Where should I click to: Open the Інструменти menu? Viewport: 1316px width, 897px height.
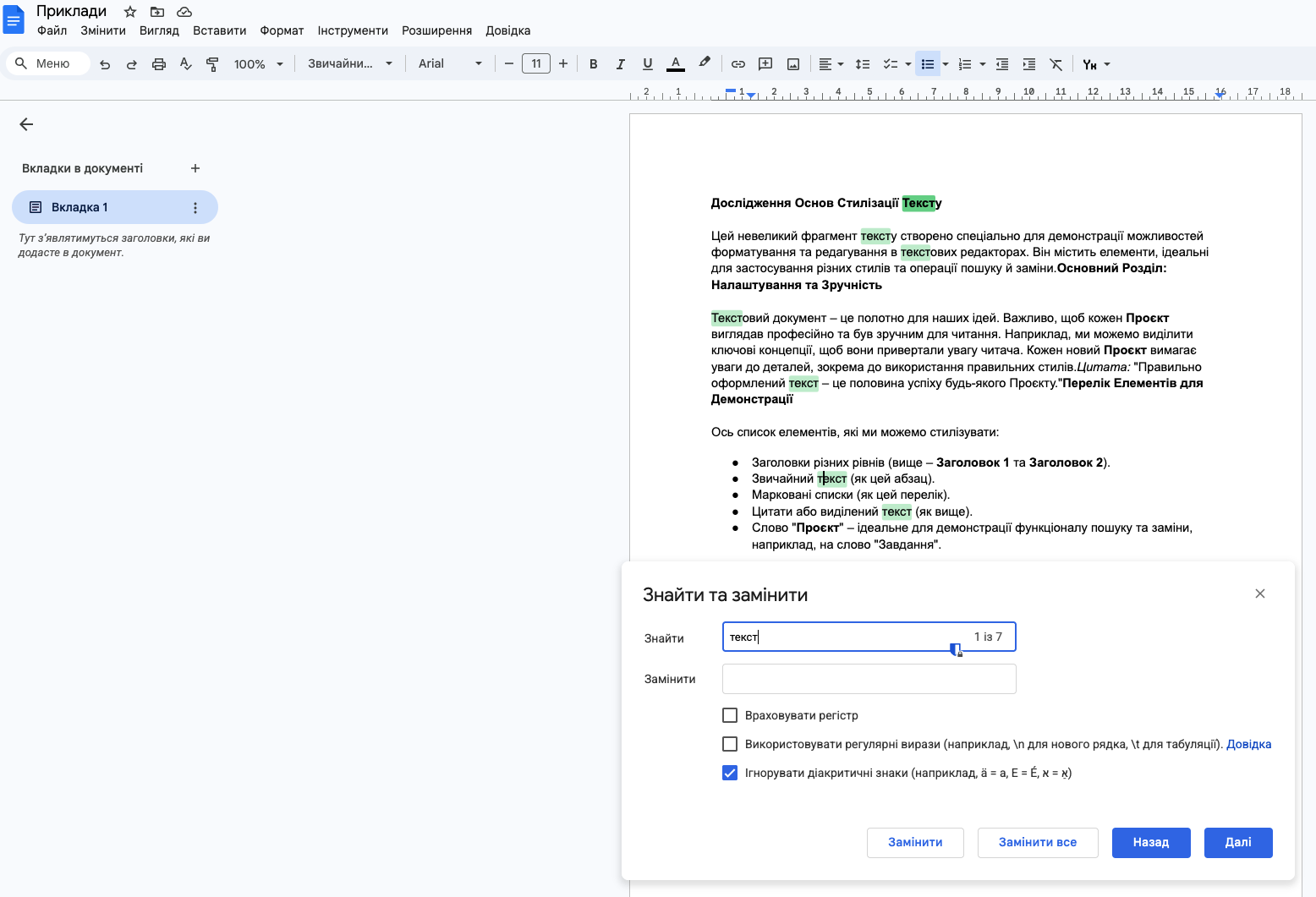tap(353, 30)
